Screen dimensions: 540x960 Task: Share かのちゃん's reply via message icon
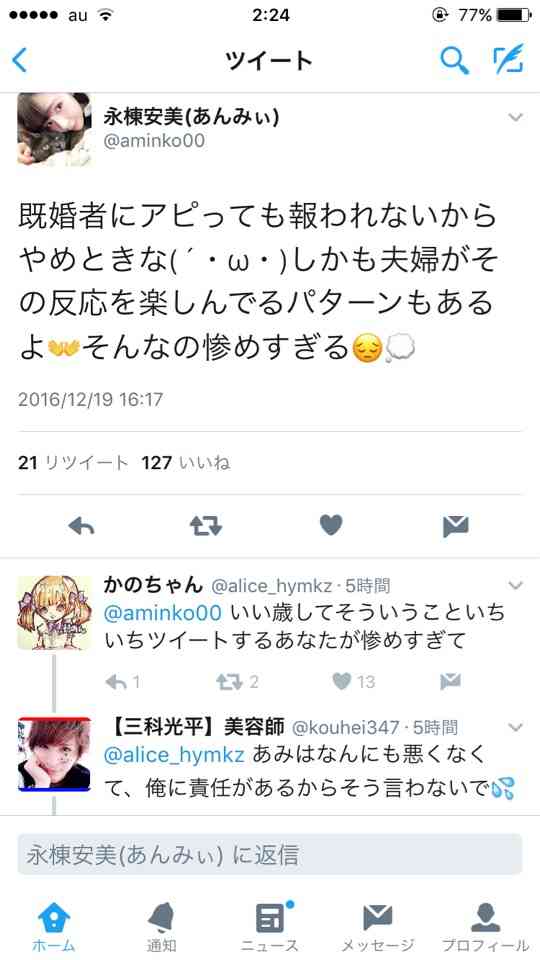pos(450,681)
